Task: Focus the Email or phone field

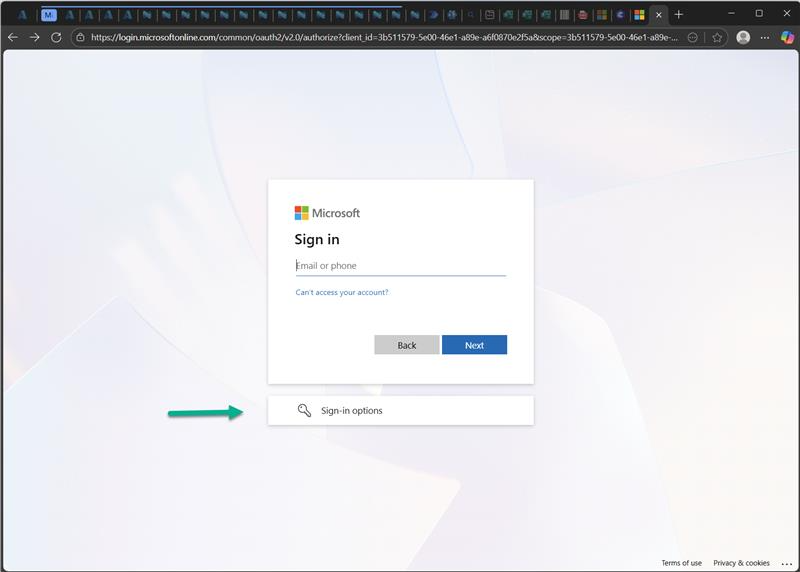Action: [x=400, y=266]
